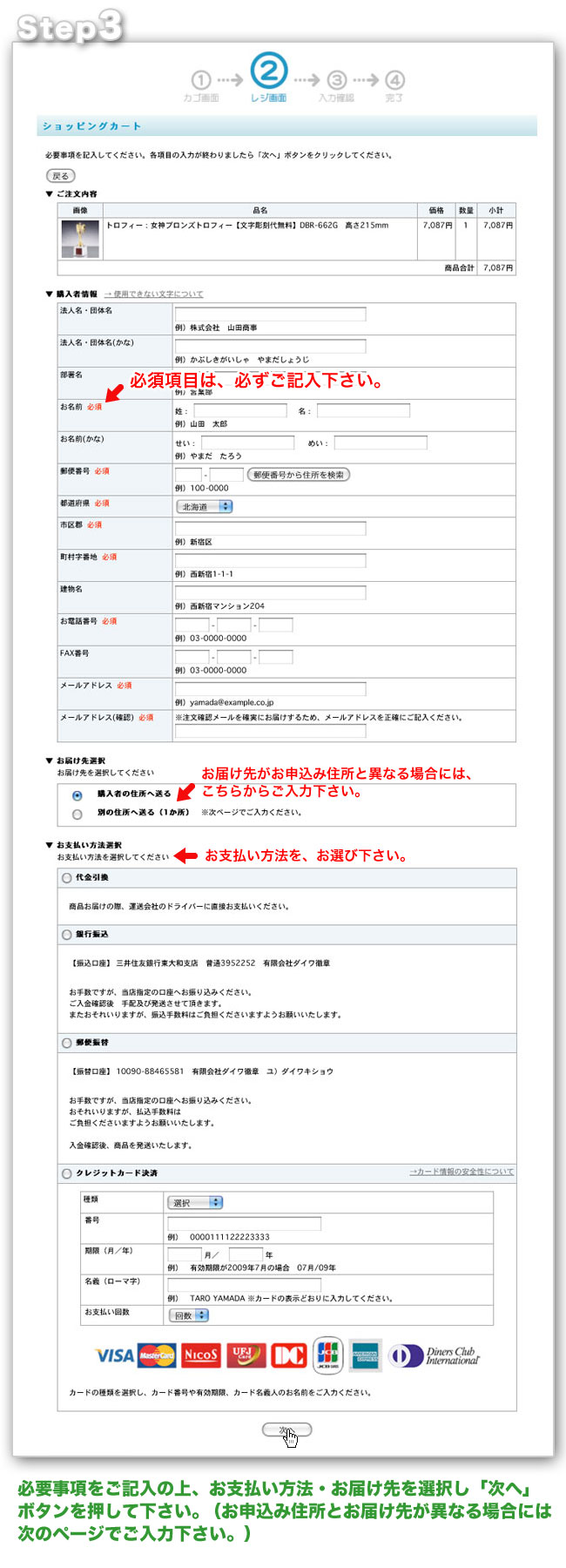Click the 市区郡 input field
This screenshot has height=1568, width=566.
click(x=270, y=528)
